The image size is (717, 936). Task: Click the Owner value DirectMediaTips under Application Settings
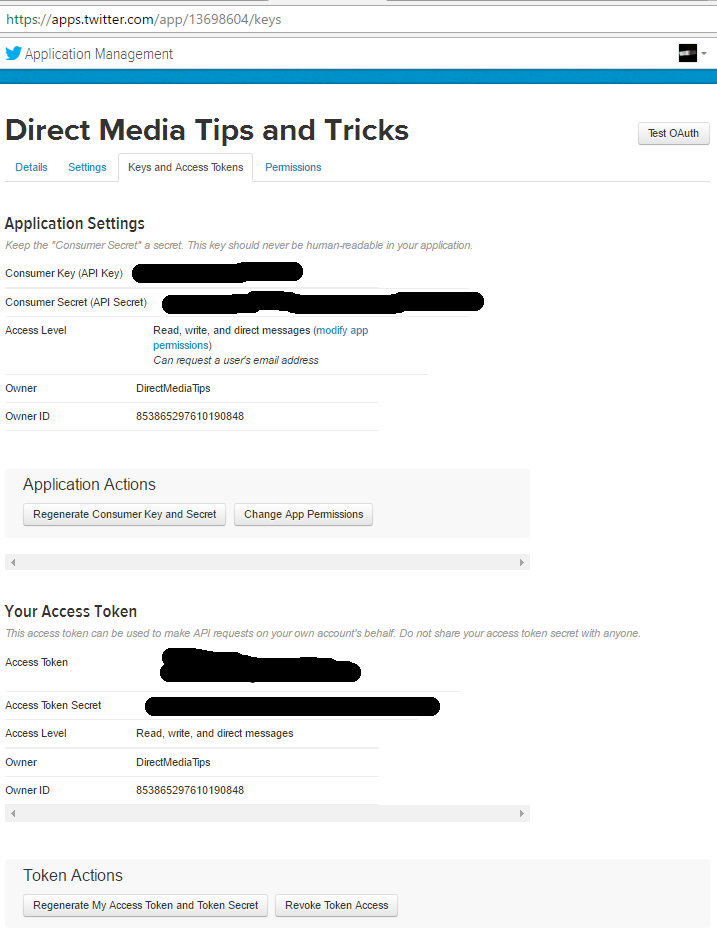click(173, 388)
